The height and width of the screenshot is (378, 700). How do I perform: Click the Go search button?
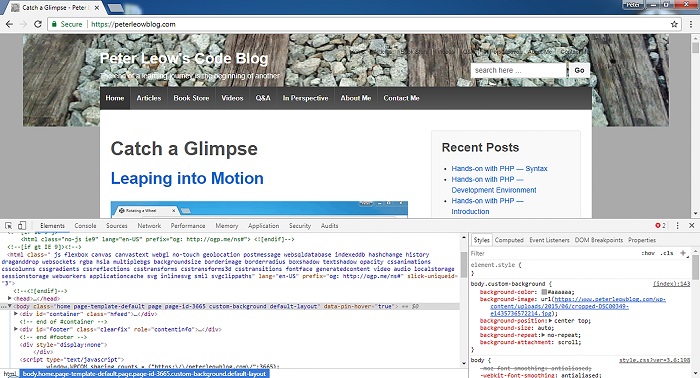pos(579,70)
